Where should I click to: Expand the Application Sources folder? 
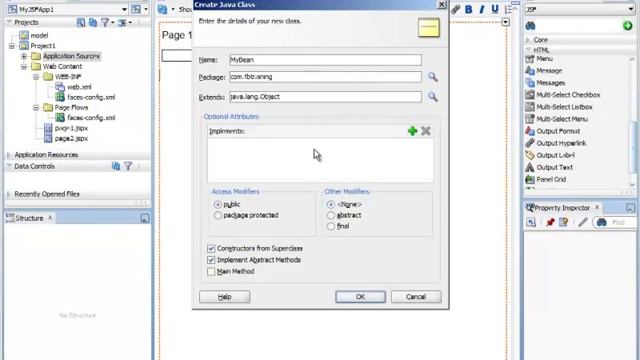24,56
